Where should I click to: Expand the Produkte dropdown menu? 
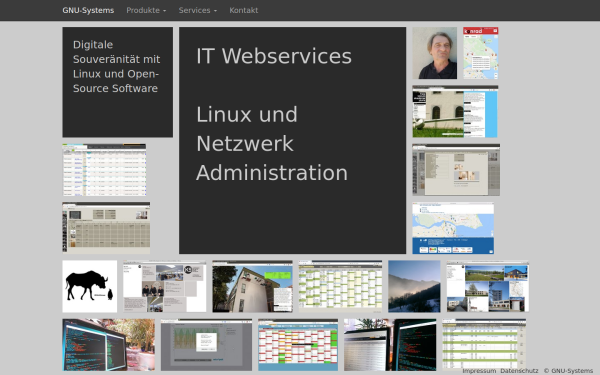(x=146, y=10)
